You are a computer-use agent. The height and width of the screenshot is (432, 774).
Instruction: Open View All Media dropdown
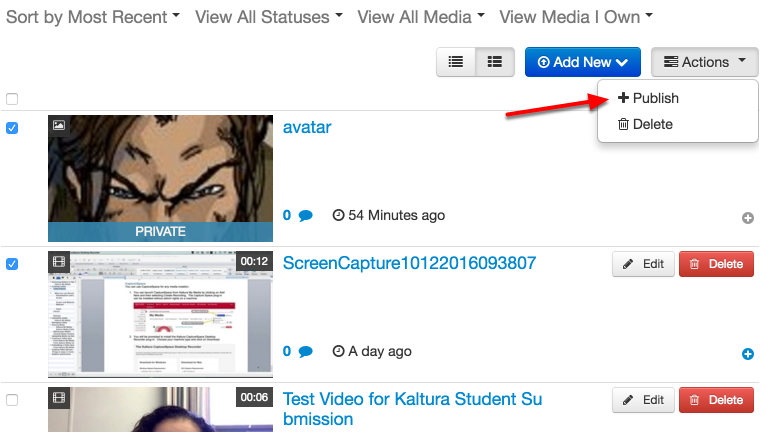[x=421, y=17]
